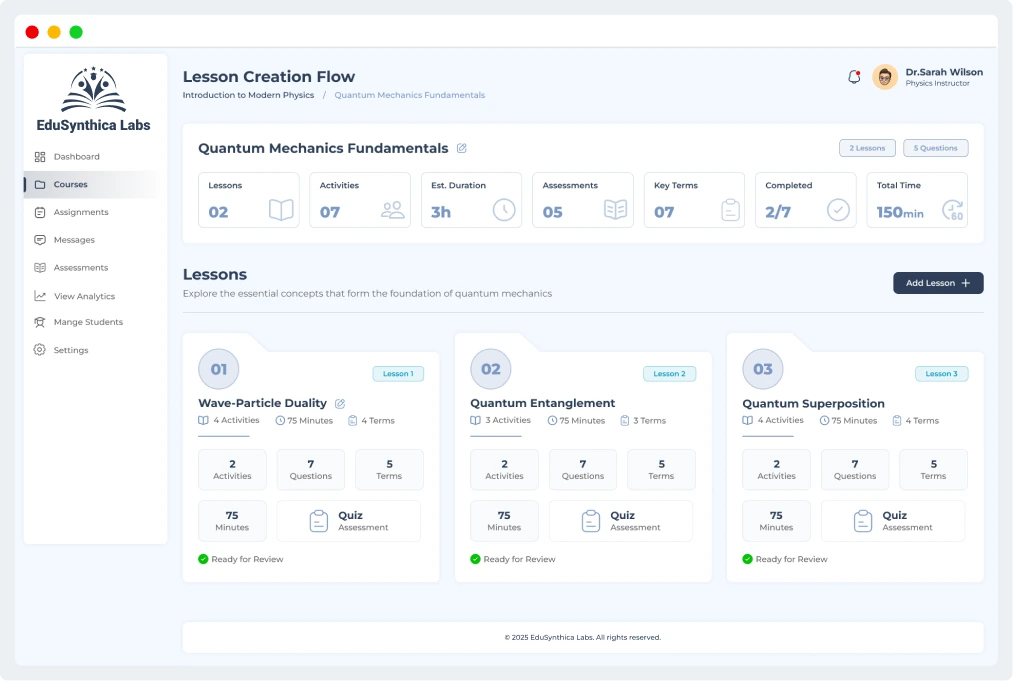The height and width of the screenshot is (681, 1013).
Task: Click the Lessons book icon in stats
Action: click(281, 210)
